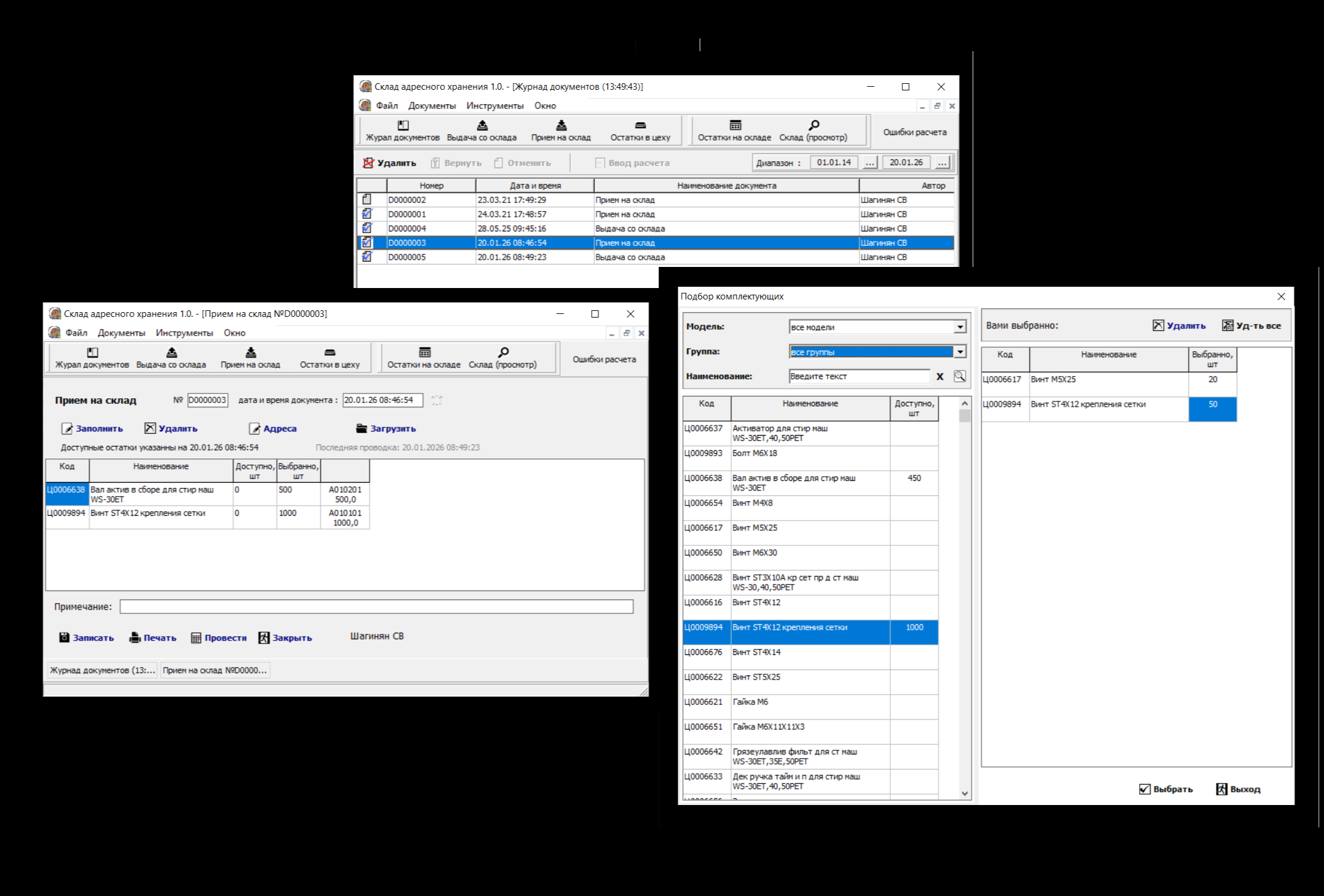1324x896 pixels.
Task: Click the Примечание text field
Action: pos(377,607)
